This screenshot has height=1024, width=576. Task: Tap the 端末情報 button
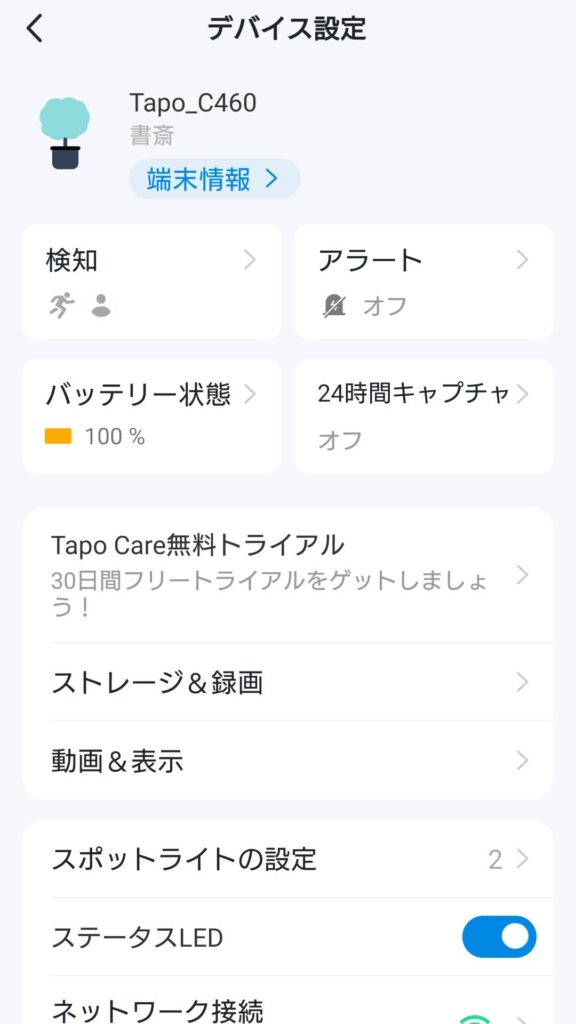[x=214, y=179]
